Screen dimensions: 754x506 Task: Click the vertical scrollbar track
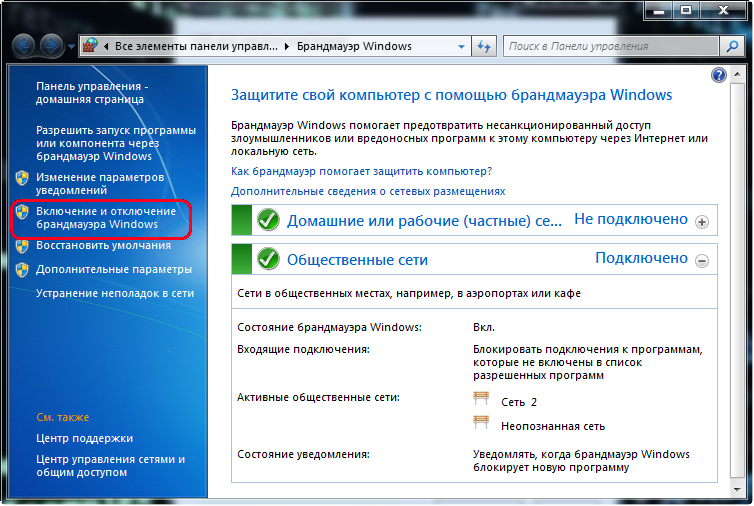[737, 282]
